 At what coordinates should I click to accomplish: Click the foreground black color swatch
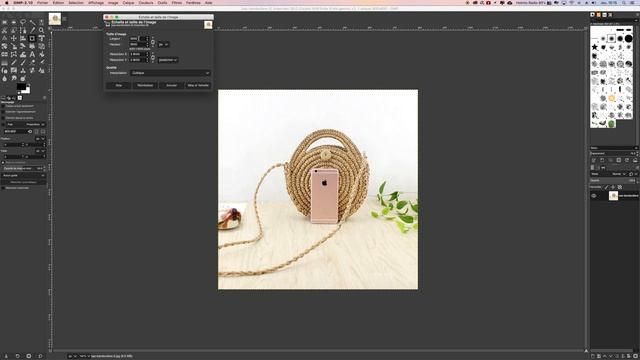[x=21, y=87]
